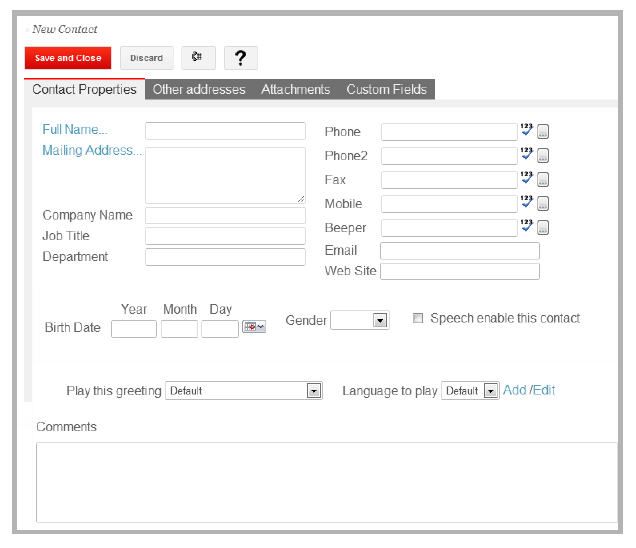Click the Full Name link
The height and width of the screenshot is (548, 636).
[x=75, y=130]
